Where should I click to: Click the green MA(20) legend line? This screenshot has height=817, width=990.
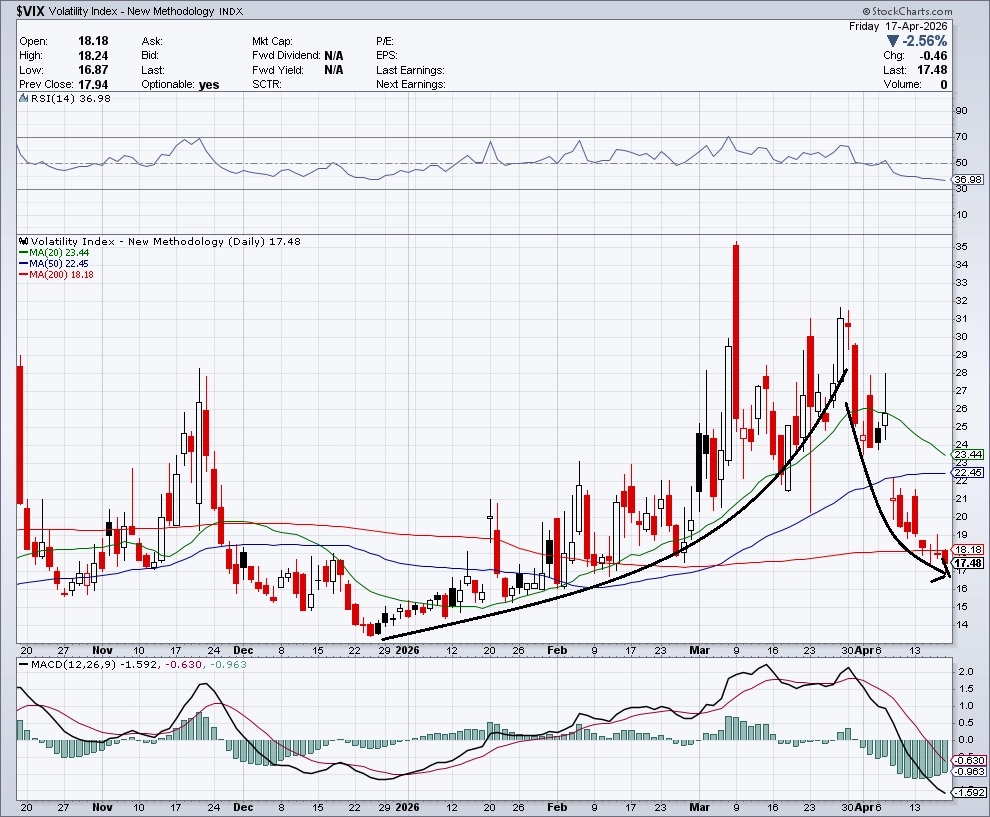(24, 253)
